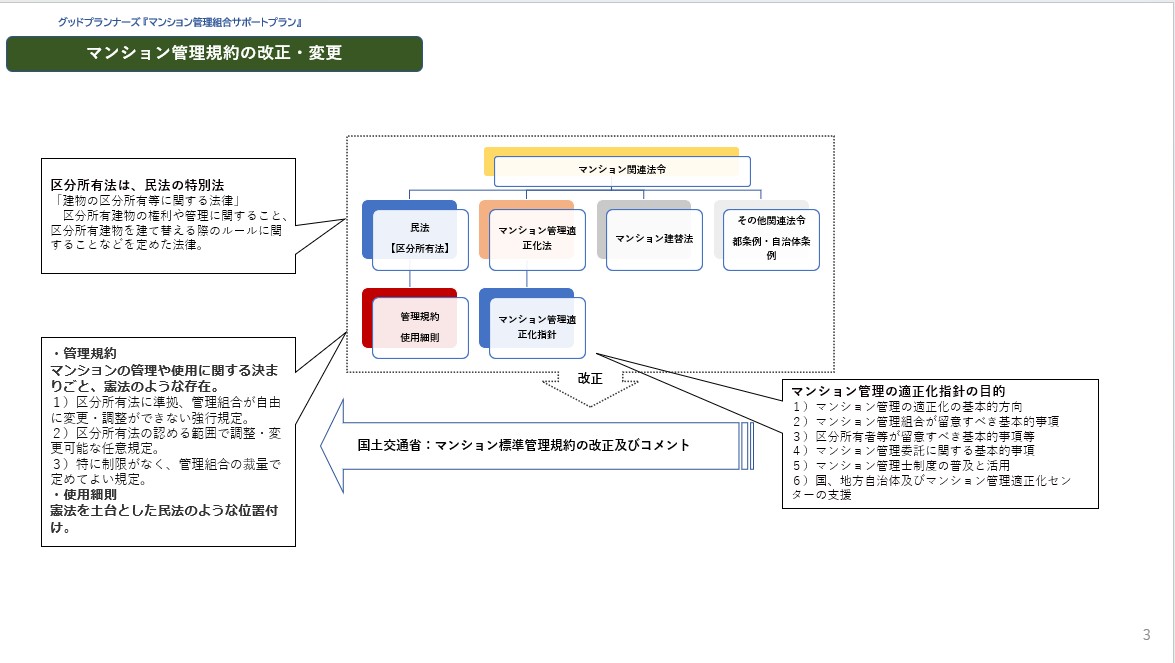Click the dotted downward 改正 arrow

(x=590, y=389)
